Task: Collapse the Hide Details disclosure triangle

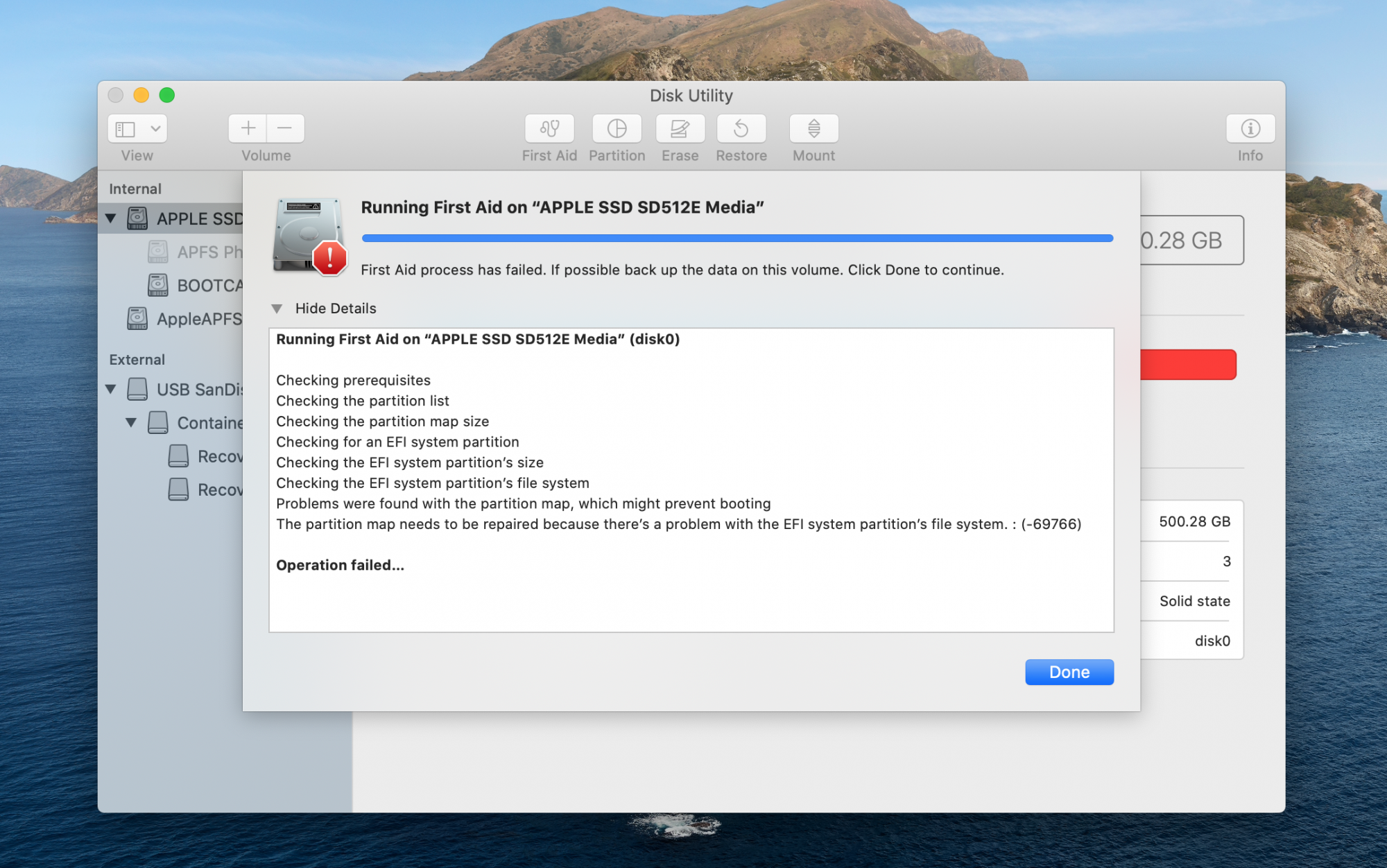Action: pyautogui.click(x=277, y=309)
